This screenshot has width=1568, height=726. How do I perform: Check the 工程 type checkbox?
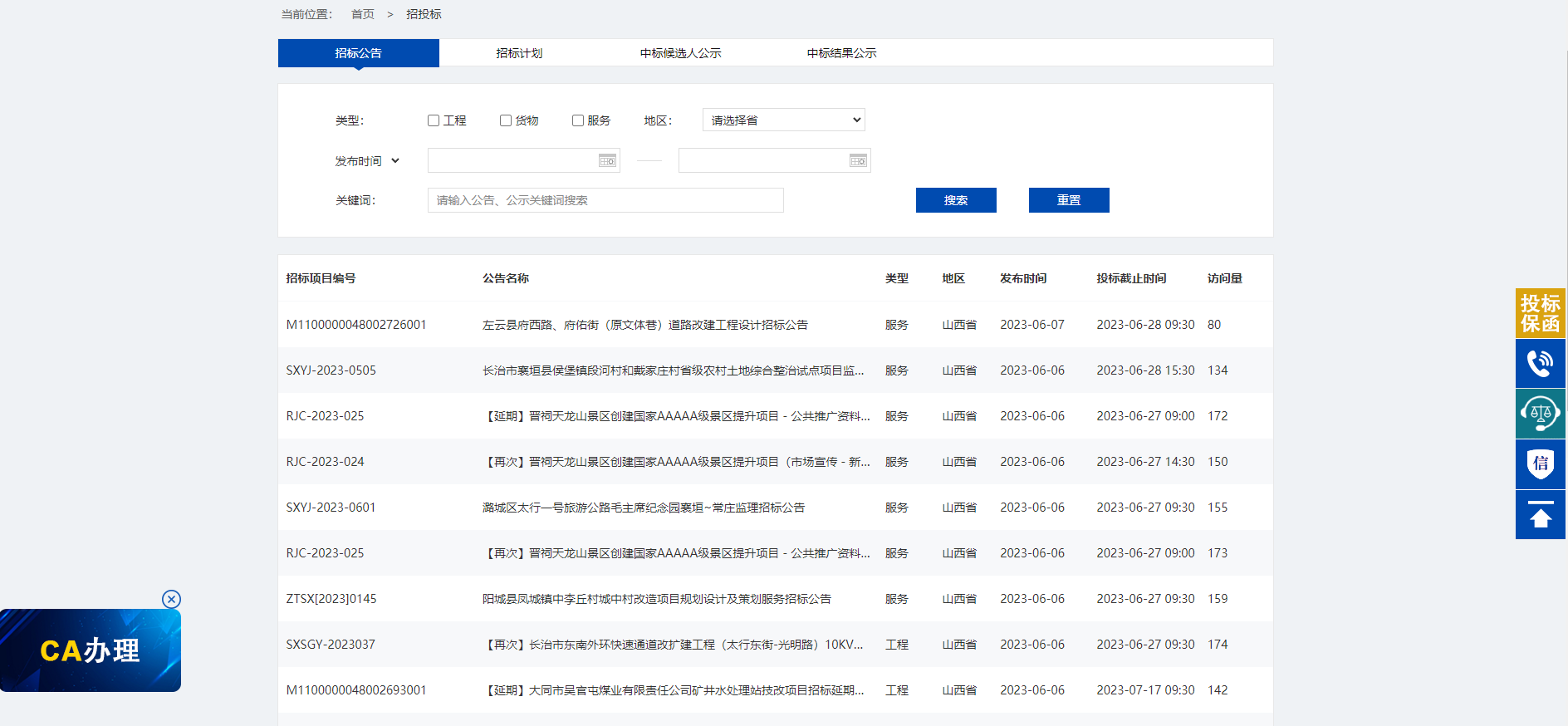pyautogui.click(x=434, y=120)
